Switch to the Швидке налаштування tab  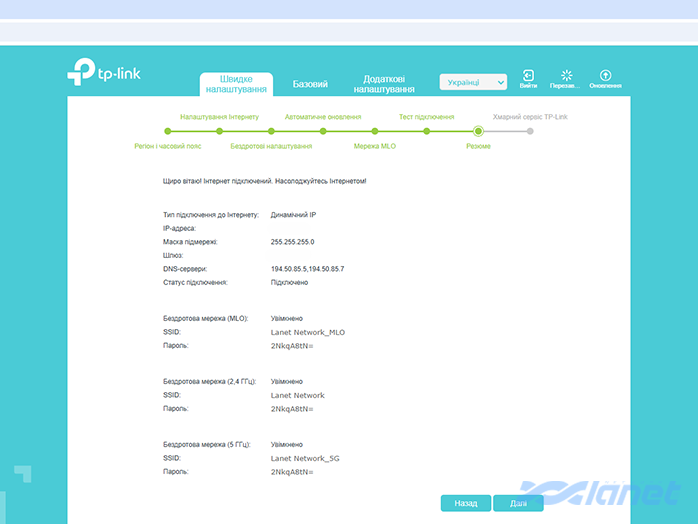tap(236, 84)
